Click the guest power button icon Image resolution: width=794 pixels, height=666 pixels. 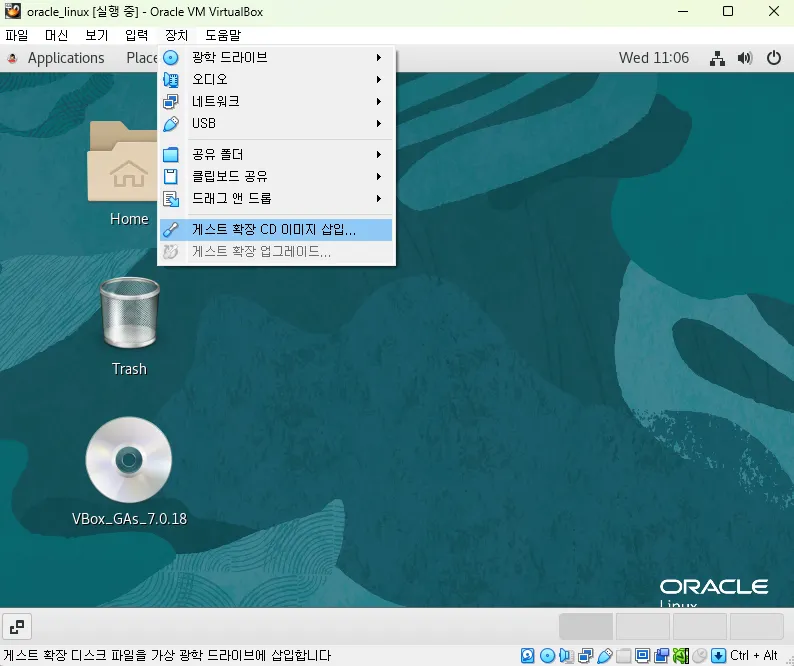coord(774,58)
